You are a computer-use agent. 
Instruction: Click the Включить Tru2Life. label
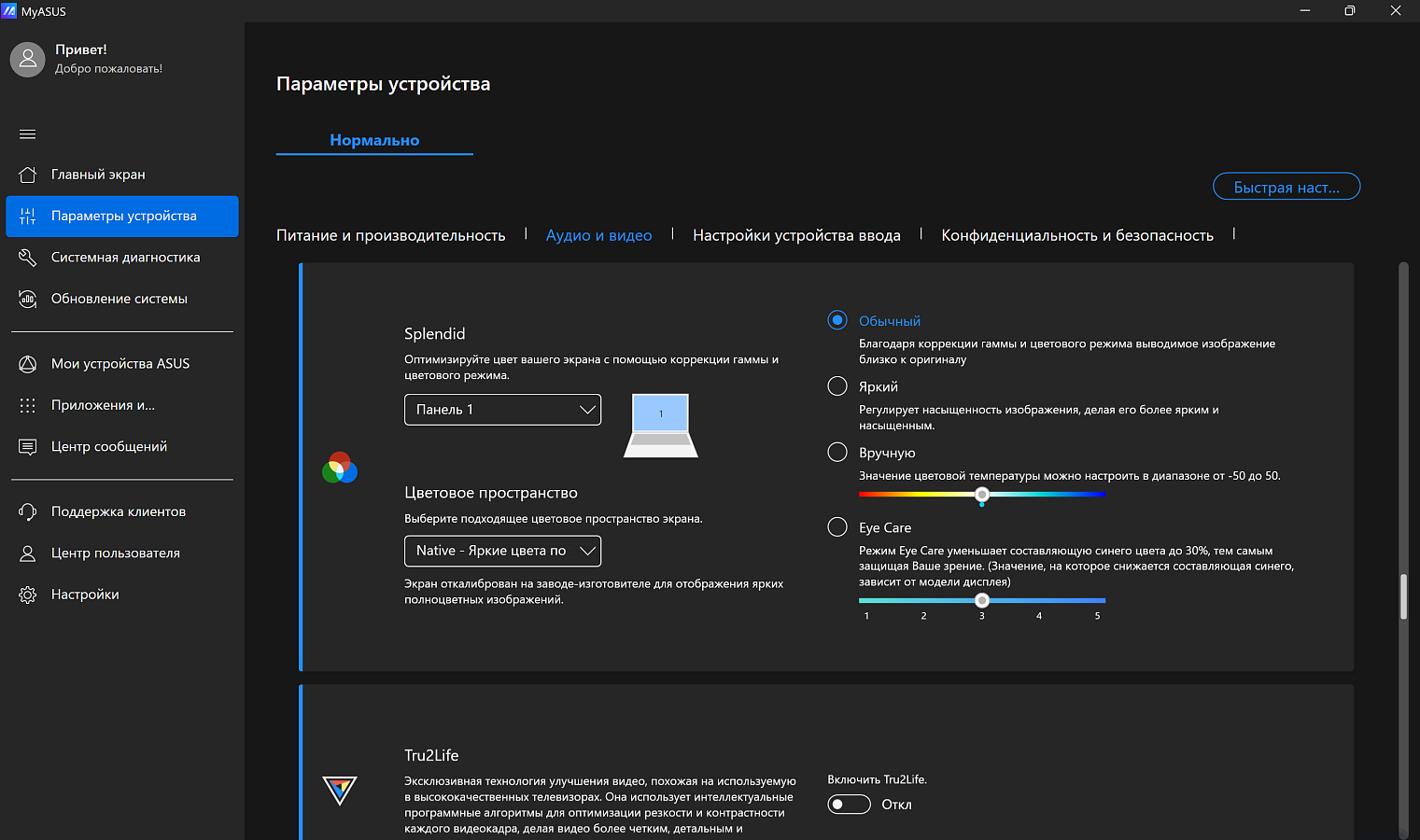tap(877, 779)
